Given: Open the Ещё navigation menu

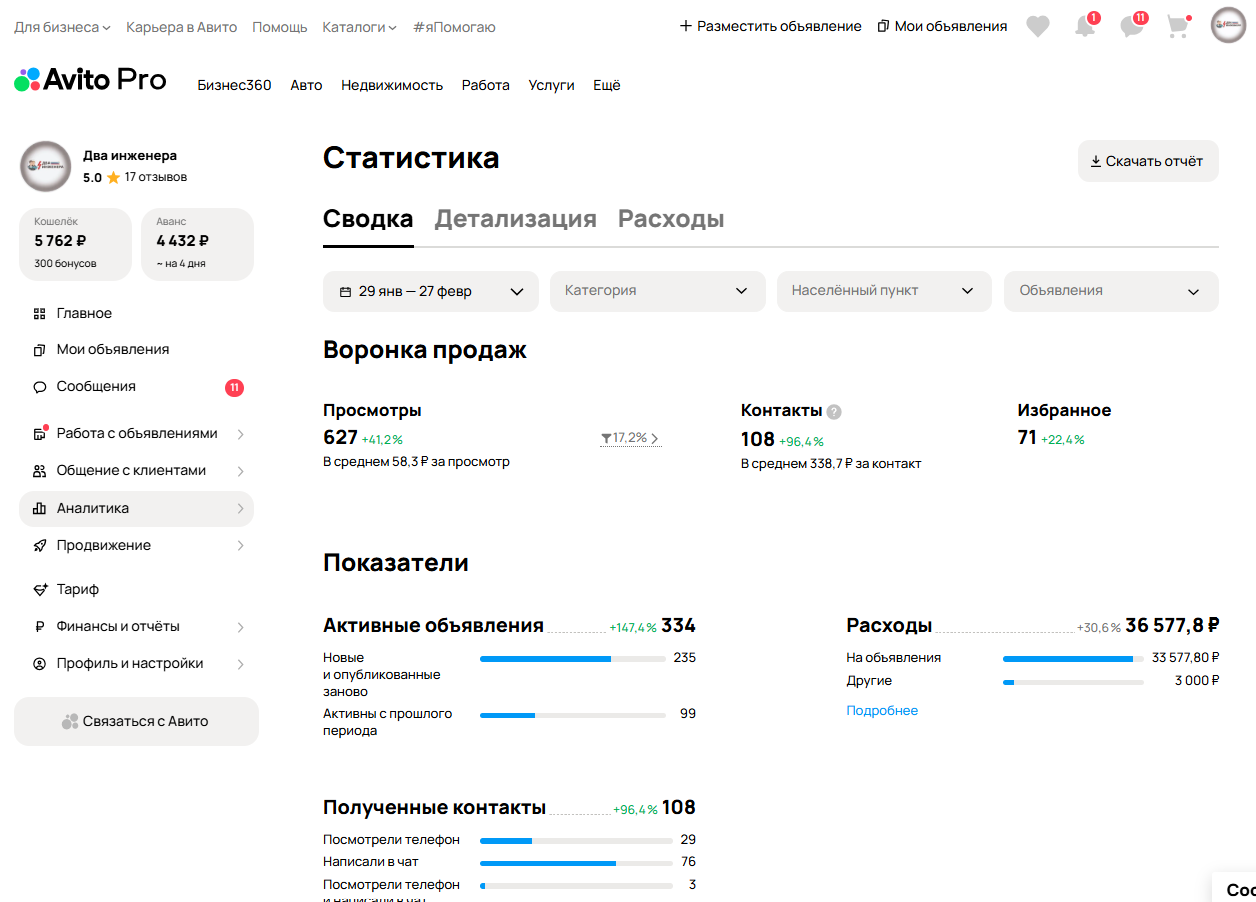Looking at the screenshot, I should 607,85.
